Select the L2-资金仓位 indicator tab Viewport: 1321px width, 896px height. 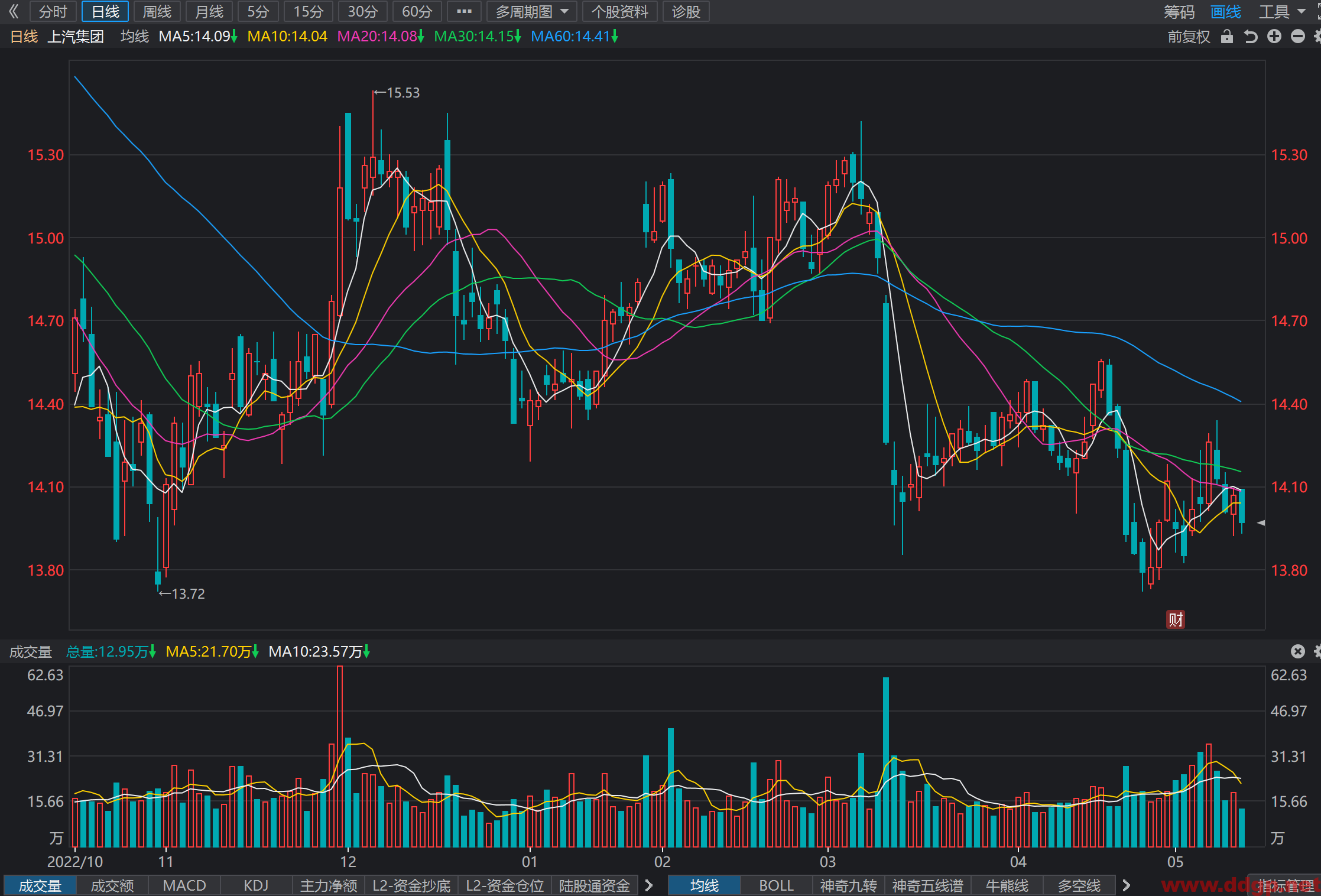[x=505, y=885]
